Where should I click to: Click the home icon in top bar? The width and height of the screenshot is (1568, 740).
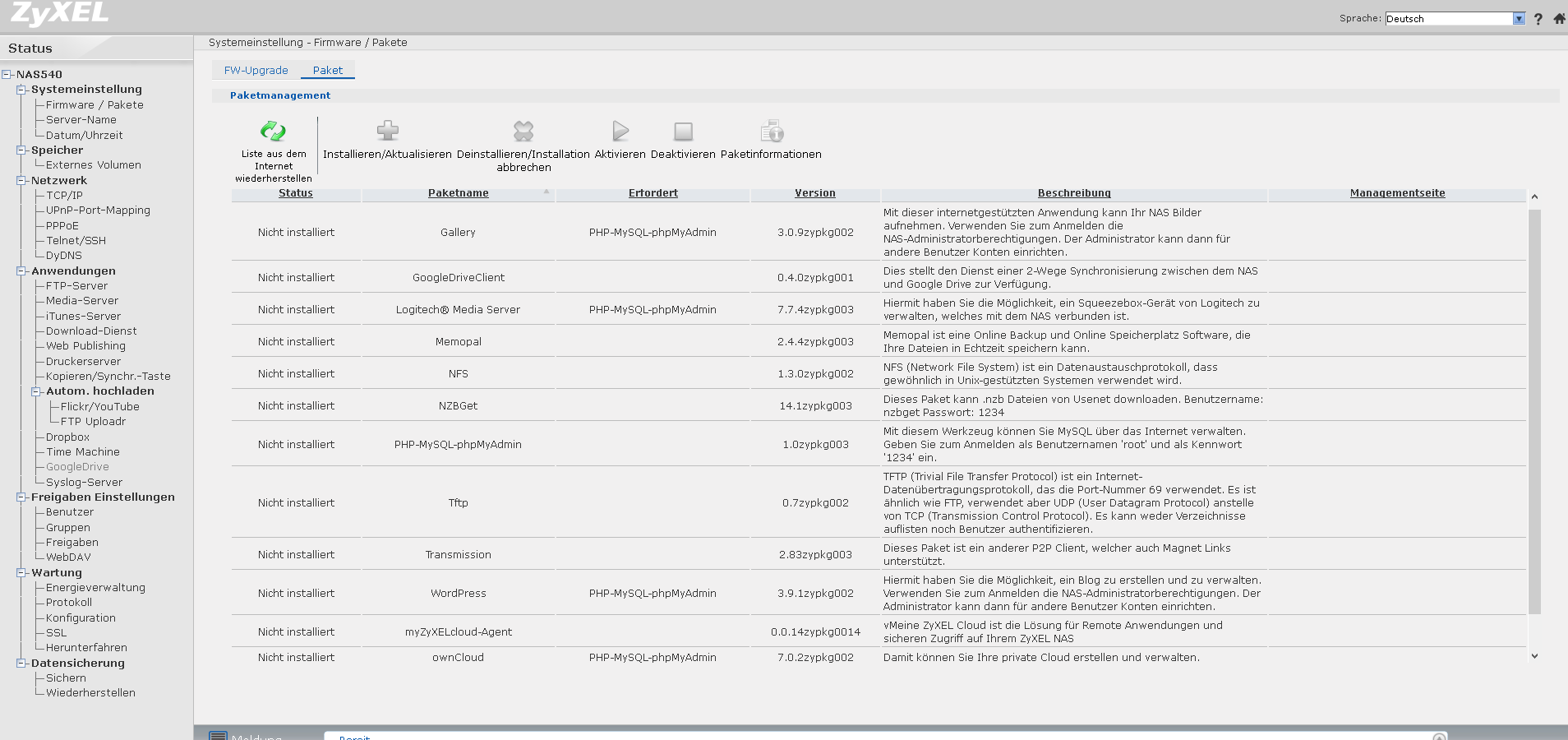[x=1559, y=18]
